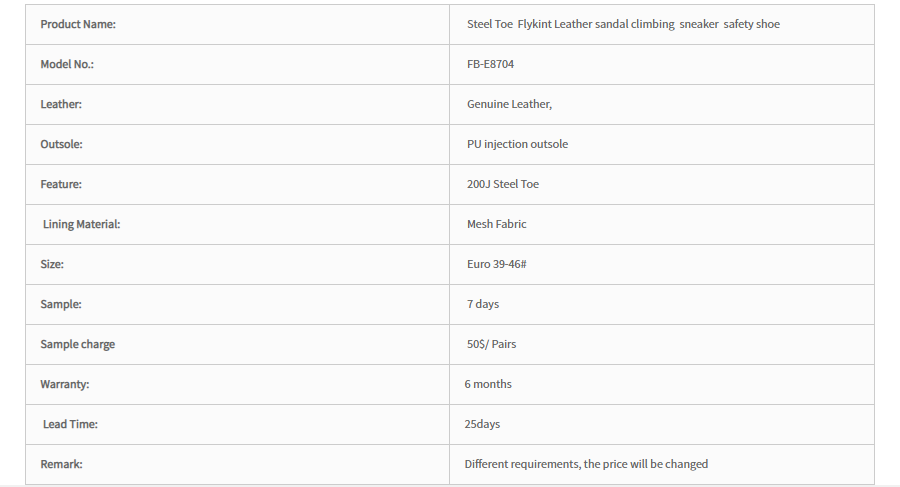
Task: Select the Steel Toe Flykint product name text
Action: tap(623, 24)
